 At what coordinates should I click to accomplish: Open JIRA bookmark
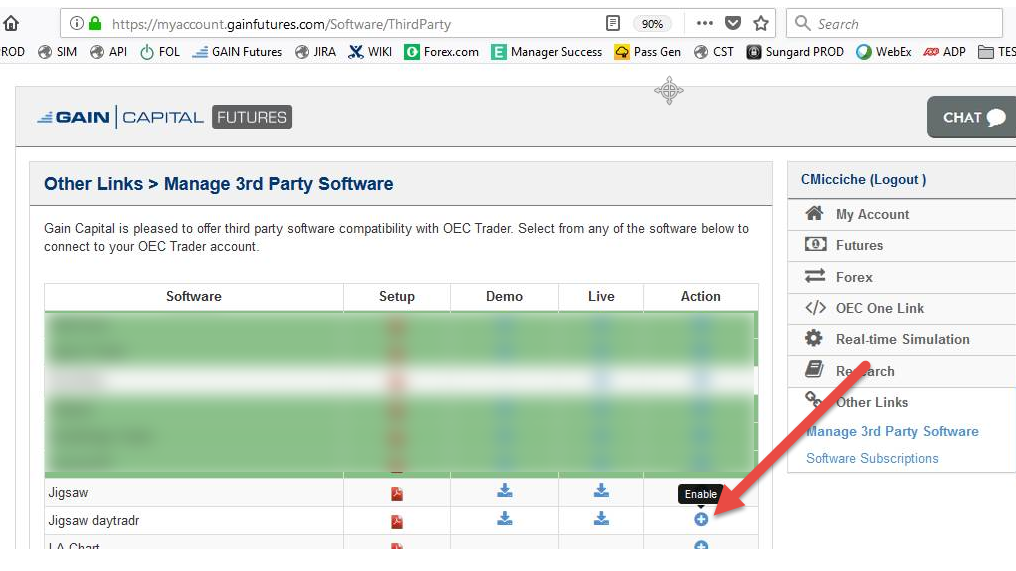coord(315,52)
